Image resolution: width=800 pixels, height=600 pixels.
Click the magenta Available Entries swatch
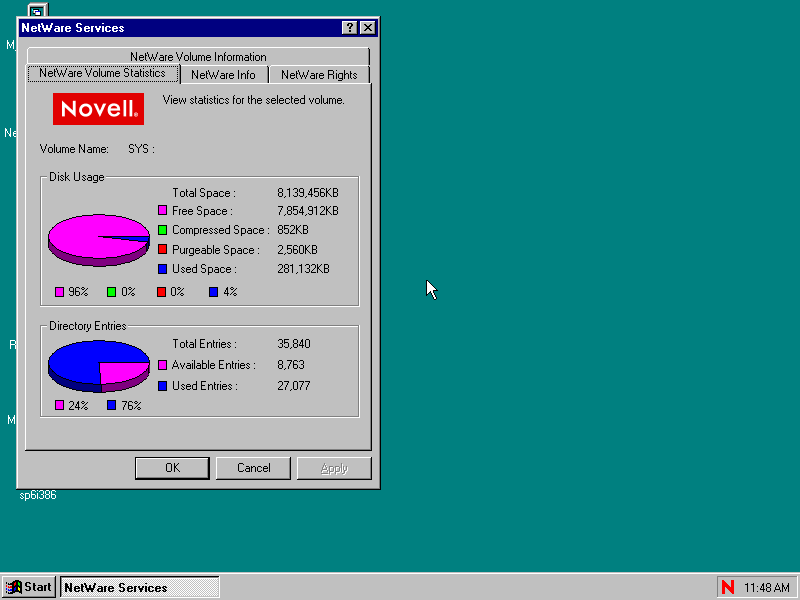162,365
